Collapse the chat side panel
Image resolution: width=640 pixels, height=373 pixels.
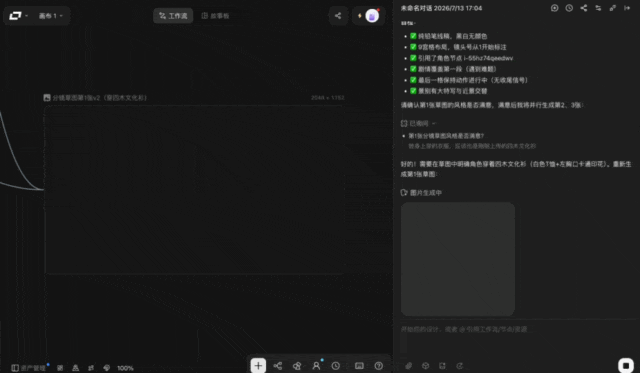pyautogui.click(x=627, y=8)
